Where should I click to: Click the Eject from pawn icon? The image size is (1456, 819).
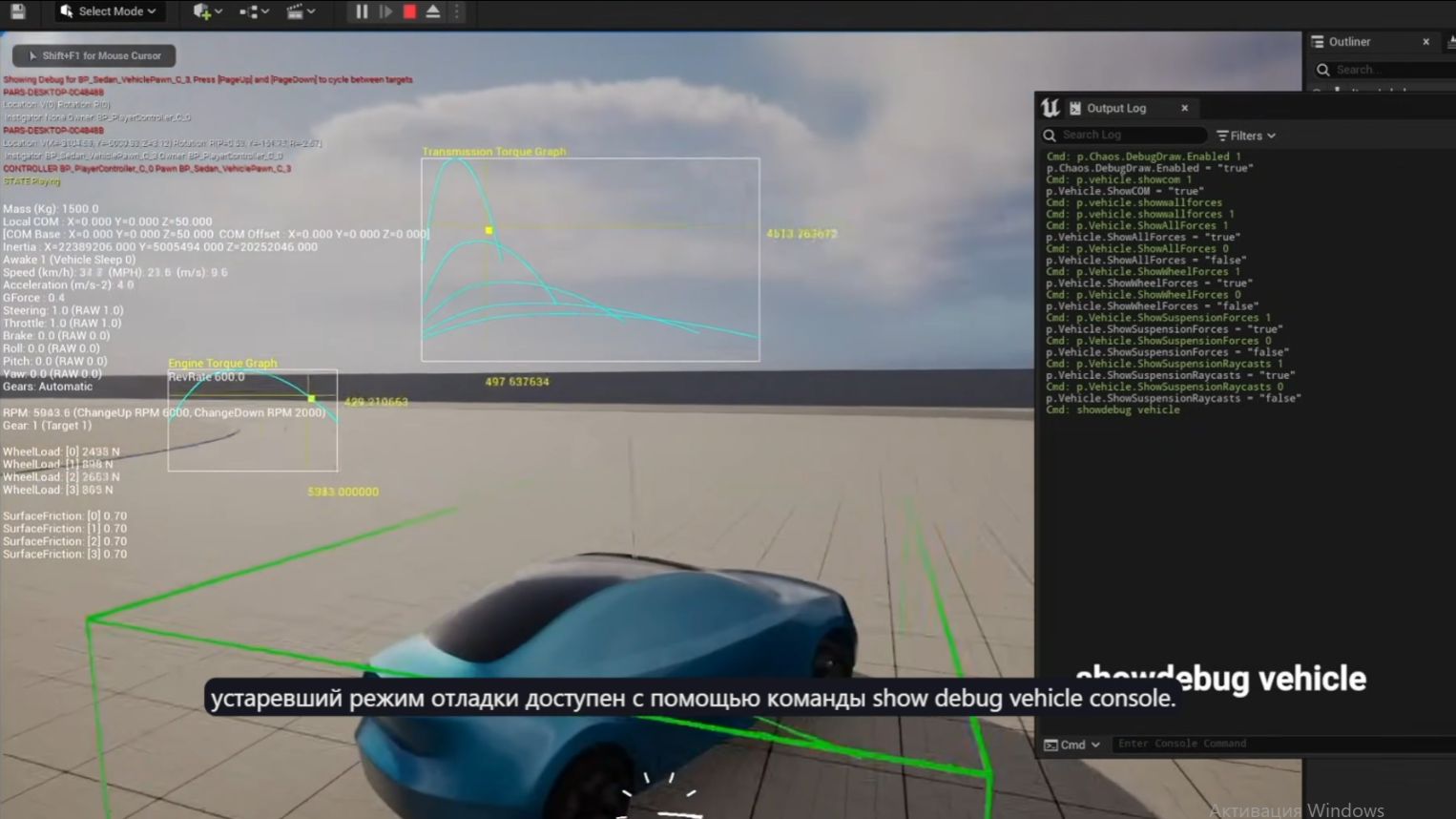pyautogui.click(x=433, y=11)
